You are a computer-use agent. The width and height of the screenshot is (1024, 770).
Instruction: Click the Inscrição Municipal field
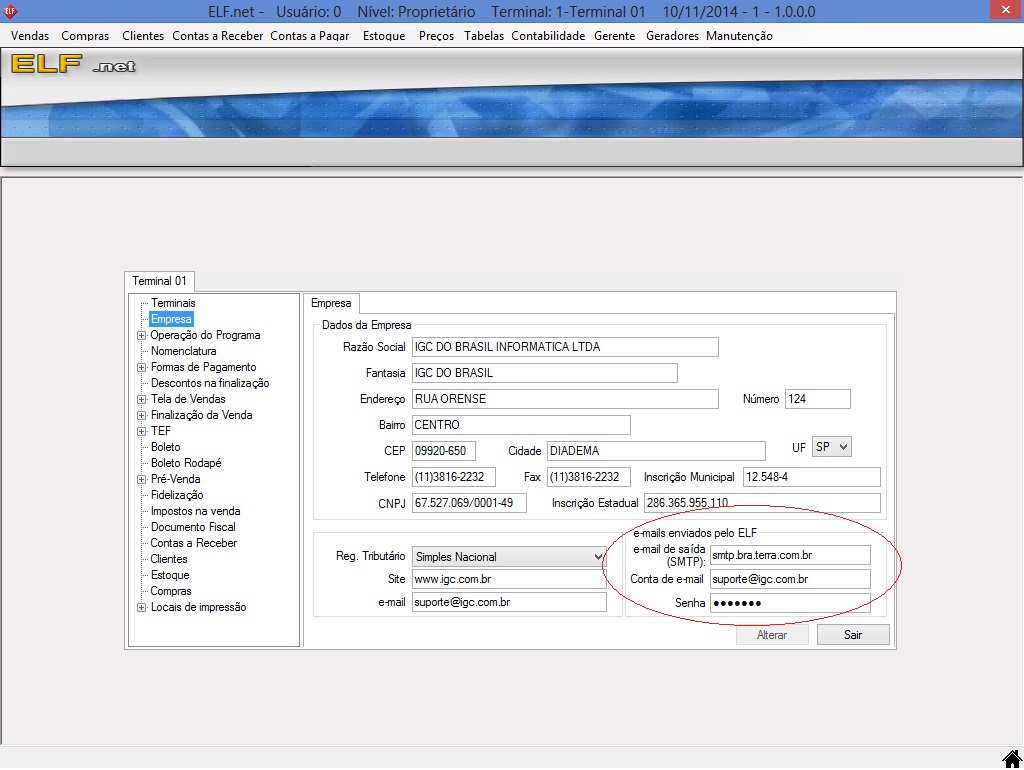812,477
